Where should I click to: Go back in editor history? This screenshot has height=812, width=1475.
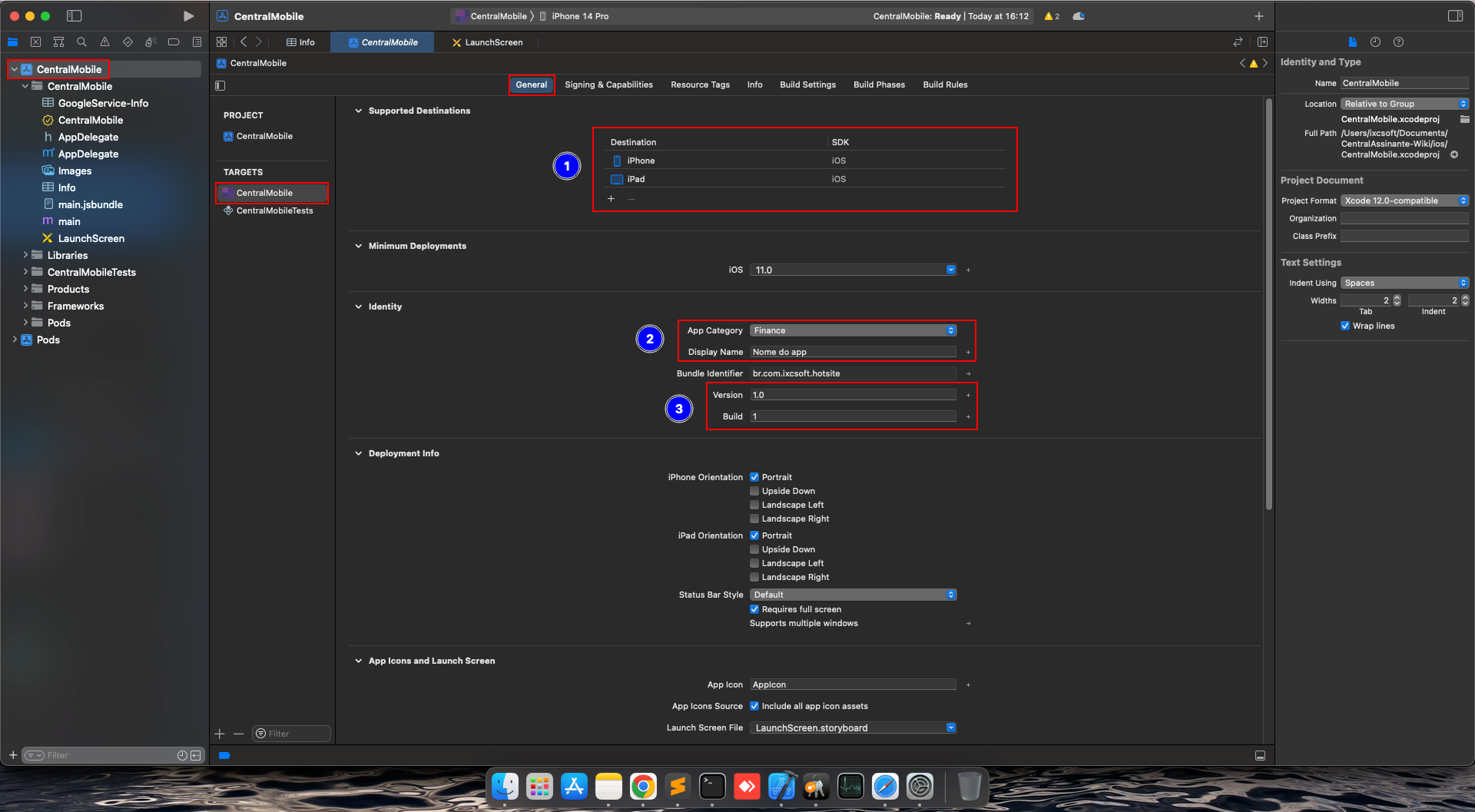[244, 42]
